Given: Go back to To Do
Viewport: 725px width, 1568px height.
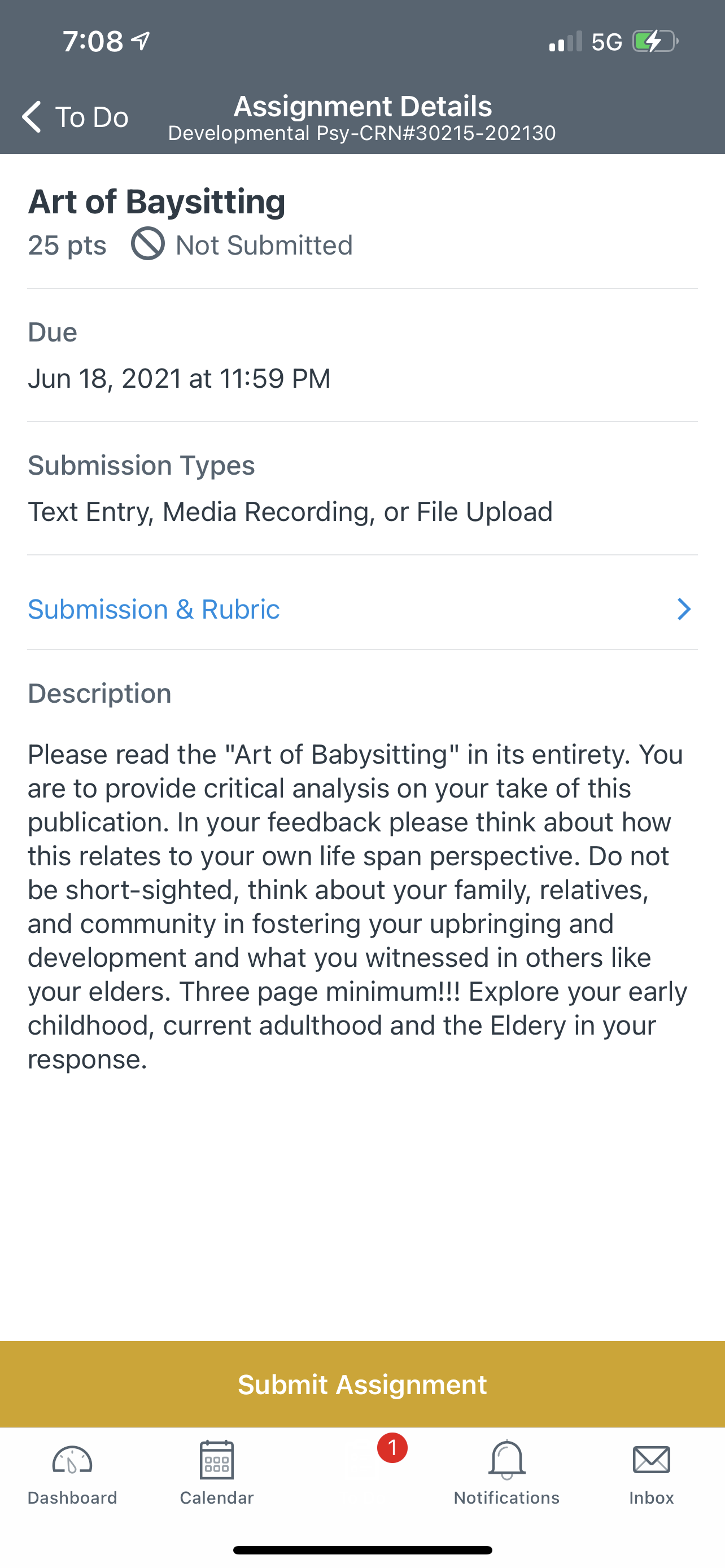Looking at the screenshot, I should [75, 116].
